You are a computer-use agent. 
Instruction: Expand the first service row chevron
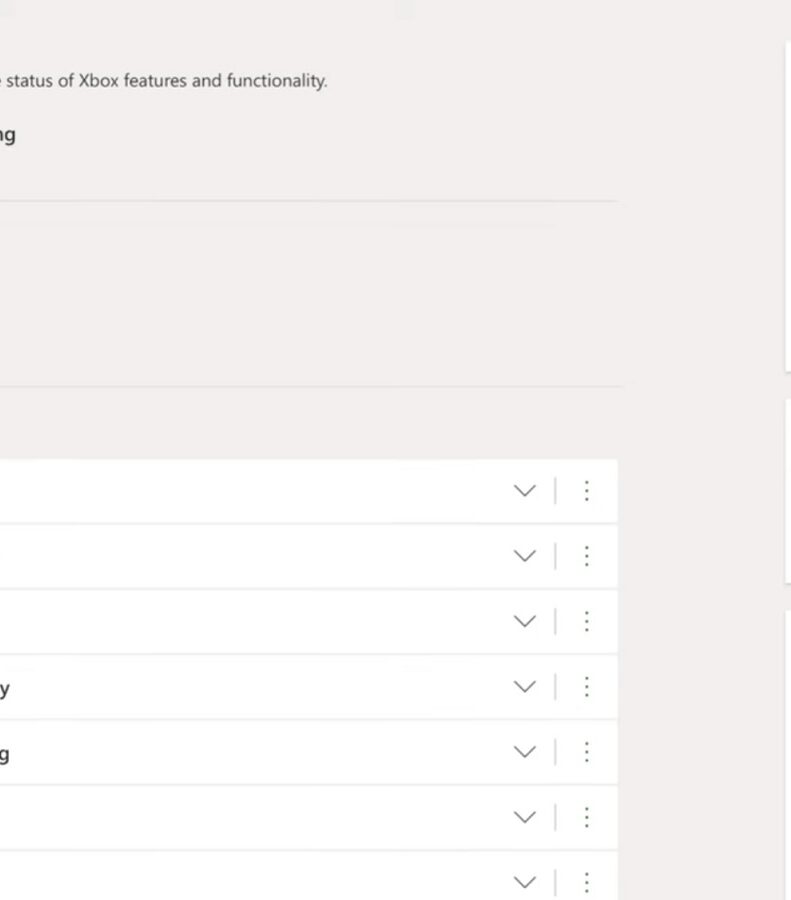[525, 491]
